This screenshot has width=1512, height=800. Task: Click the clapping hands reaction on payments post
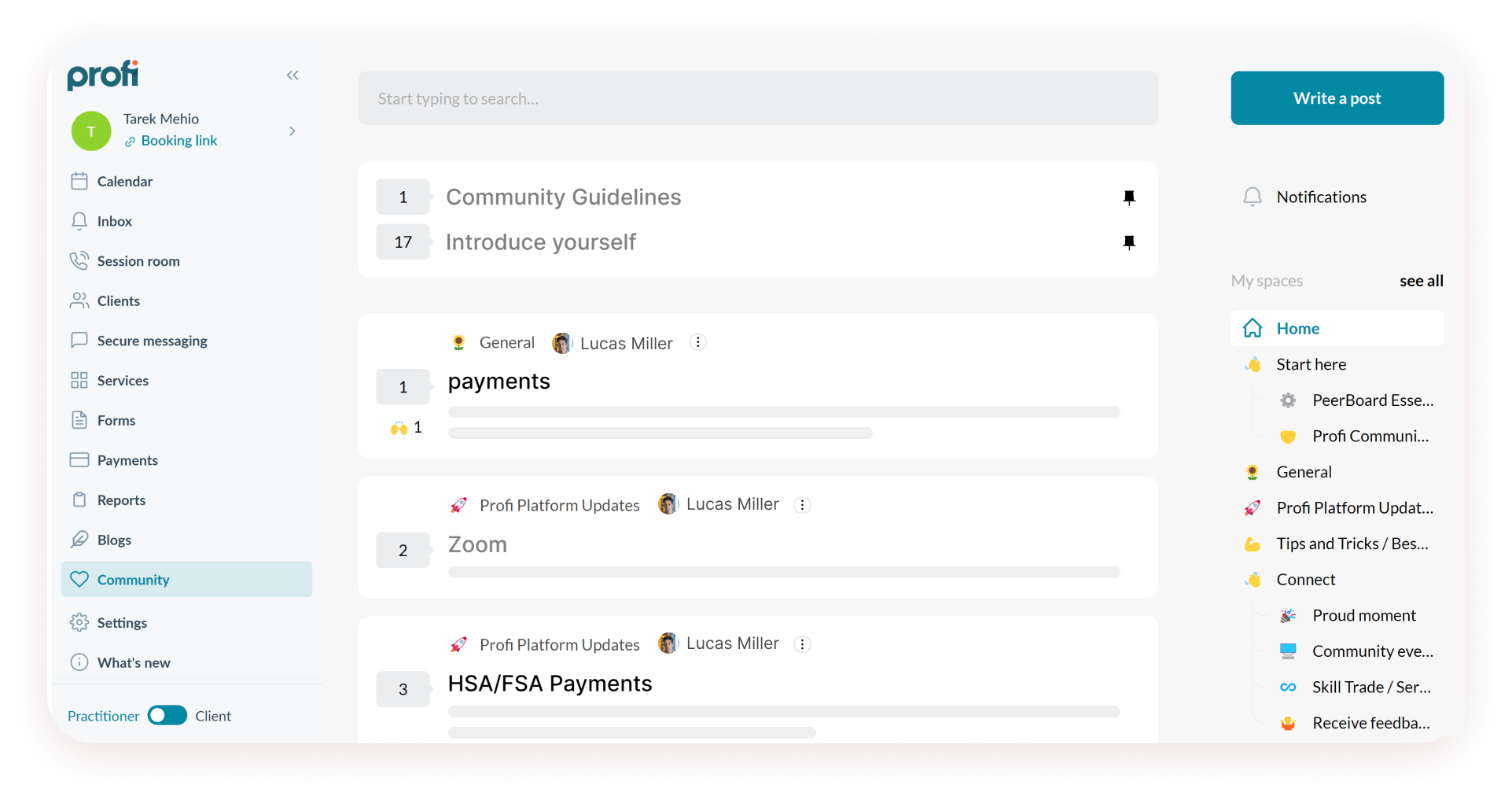[399, 428]
